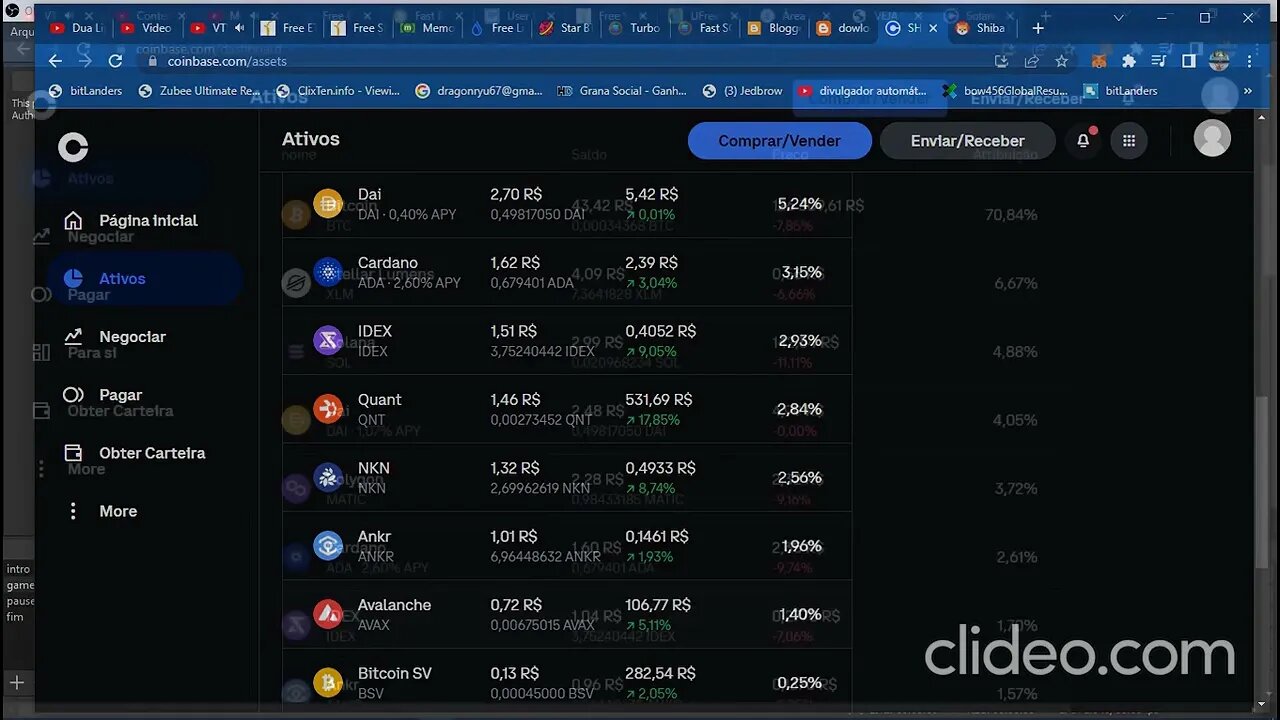Open the (3) Jedbrow bookmark
Viewport: 1280px width, 720px height.
[x=743, y=91]
